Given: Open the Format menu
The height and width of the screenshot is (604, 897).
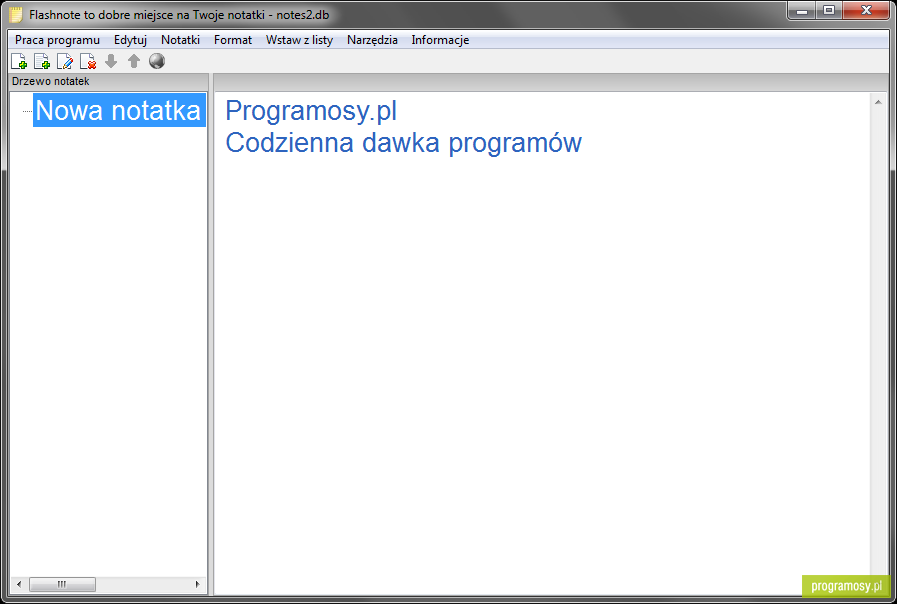Looking at the screenshot, I should [233, 40].
